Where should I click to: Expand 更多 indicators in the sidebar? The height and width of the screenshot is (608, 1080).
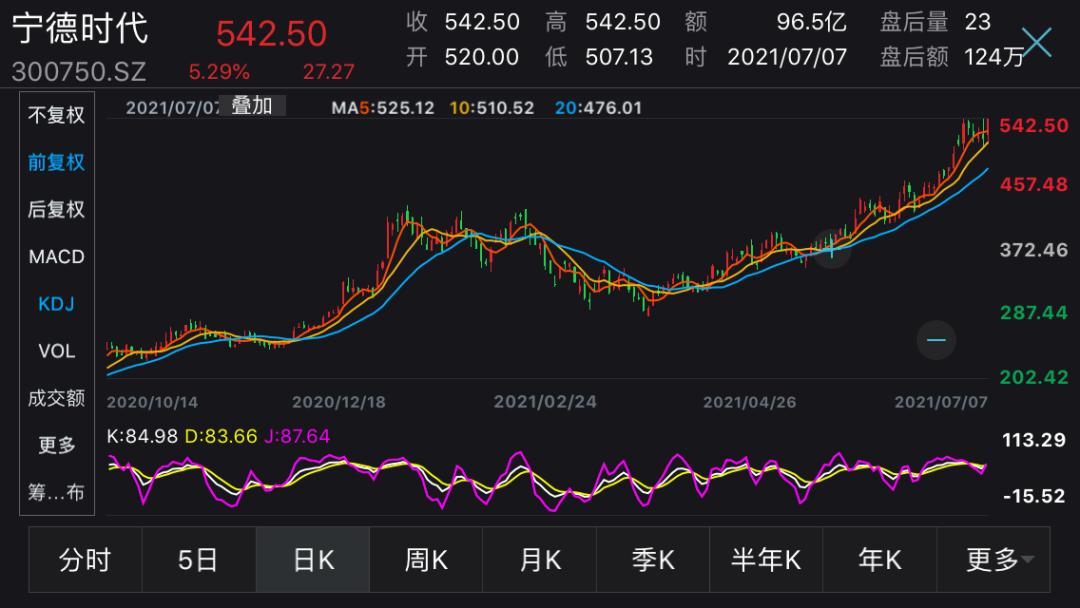click(56, 445)
